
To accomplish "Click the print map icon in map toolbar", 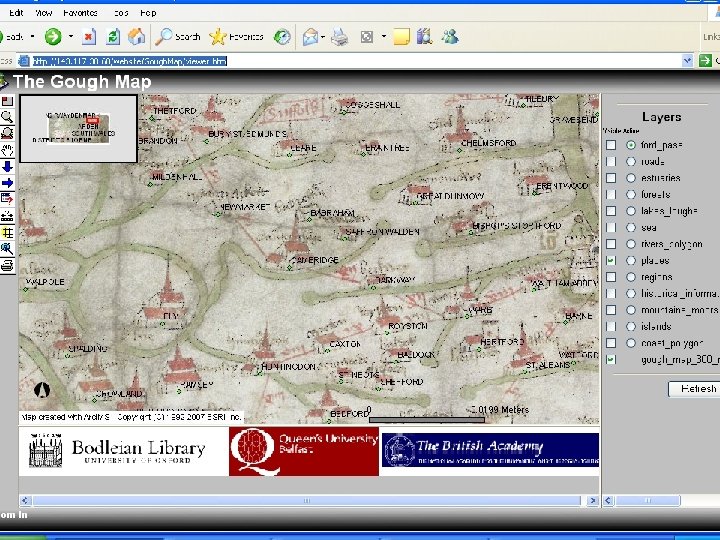I will [x=7, y=265].
